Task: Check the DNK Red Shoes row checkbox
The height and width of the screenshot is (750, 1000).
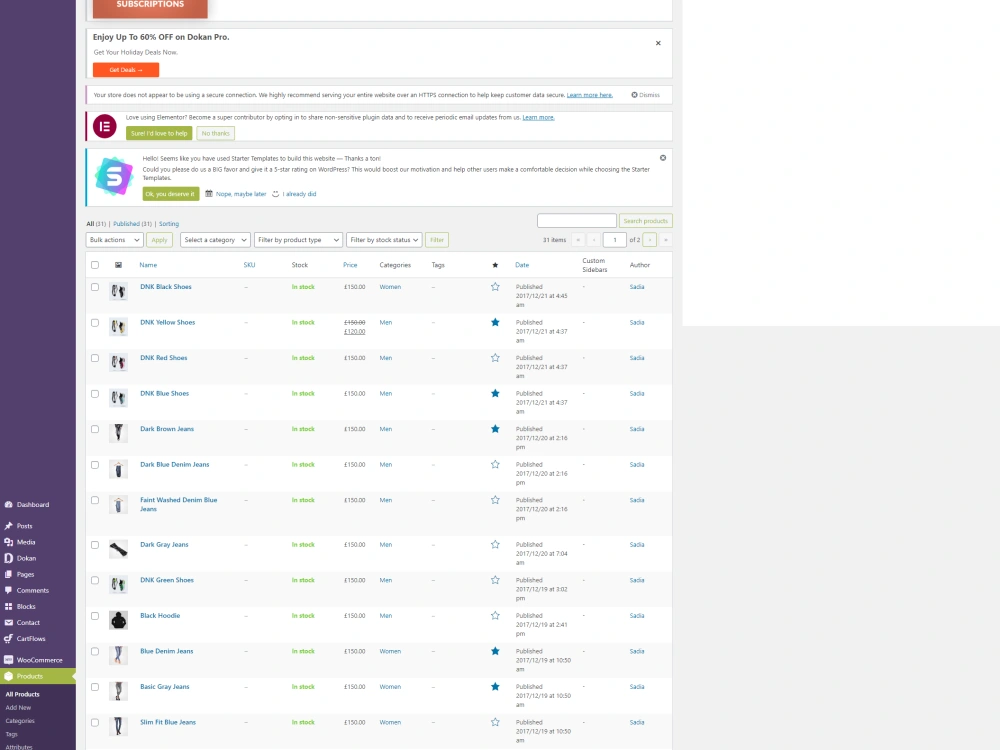Action: pos(95,358)
